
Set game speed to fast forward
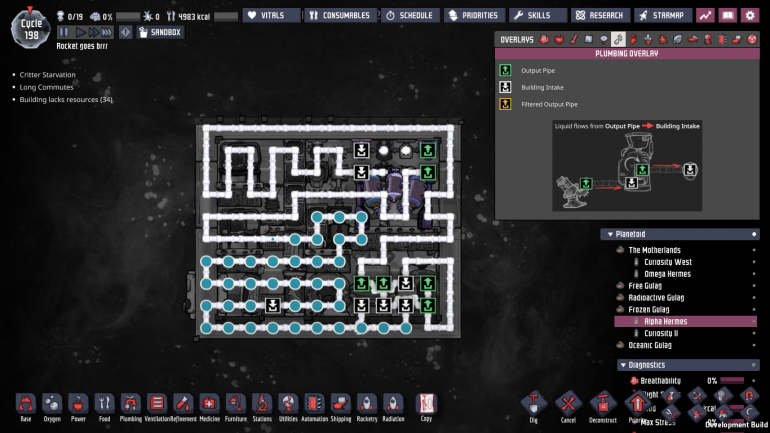(x=93, y=32)
